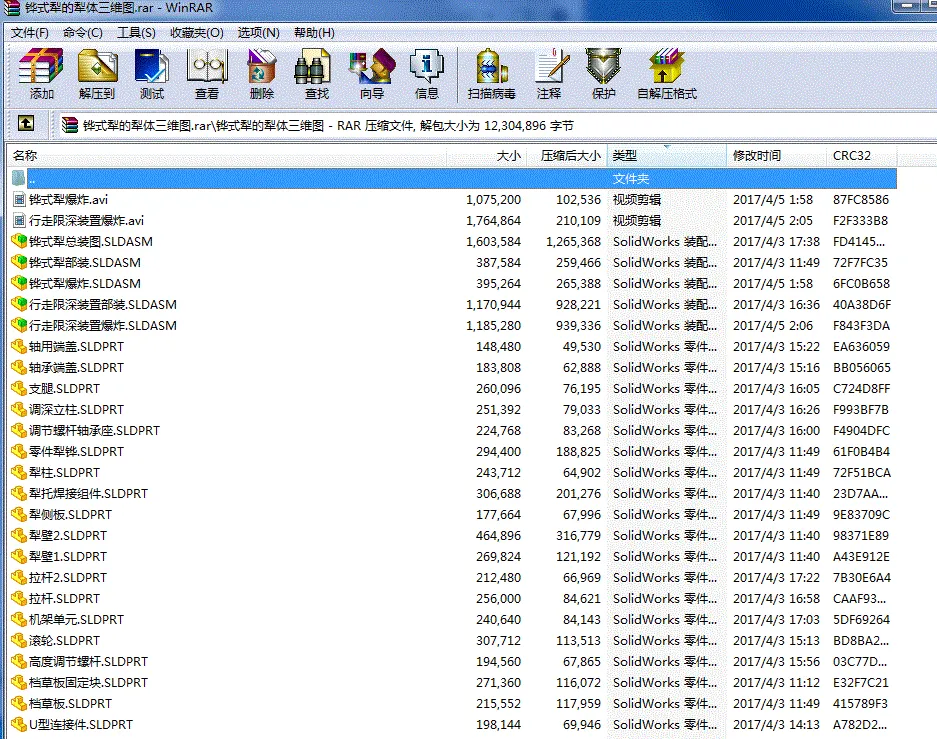Sort by Type (类型) column header
Image resolution: width=937 pixels, height=739 pixels.
[x=666, y=156]
